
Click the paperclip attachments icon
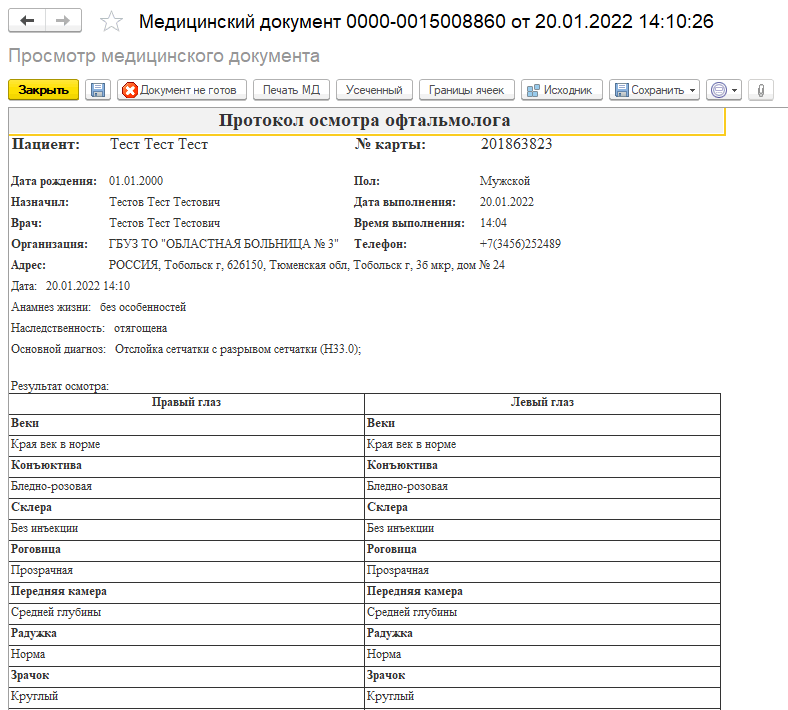pyautogui.click(x=760, y=90)
